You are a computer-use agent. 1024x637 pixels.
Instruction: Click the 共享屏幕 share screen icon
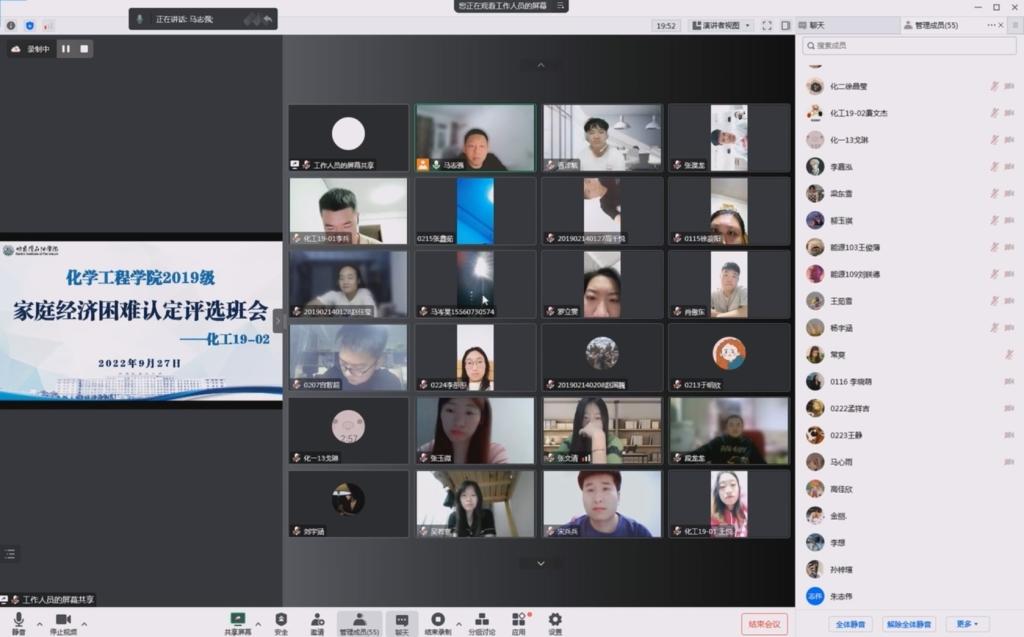tap(237, 620)
